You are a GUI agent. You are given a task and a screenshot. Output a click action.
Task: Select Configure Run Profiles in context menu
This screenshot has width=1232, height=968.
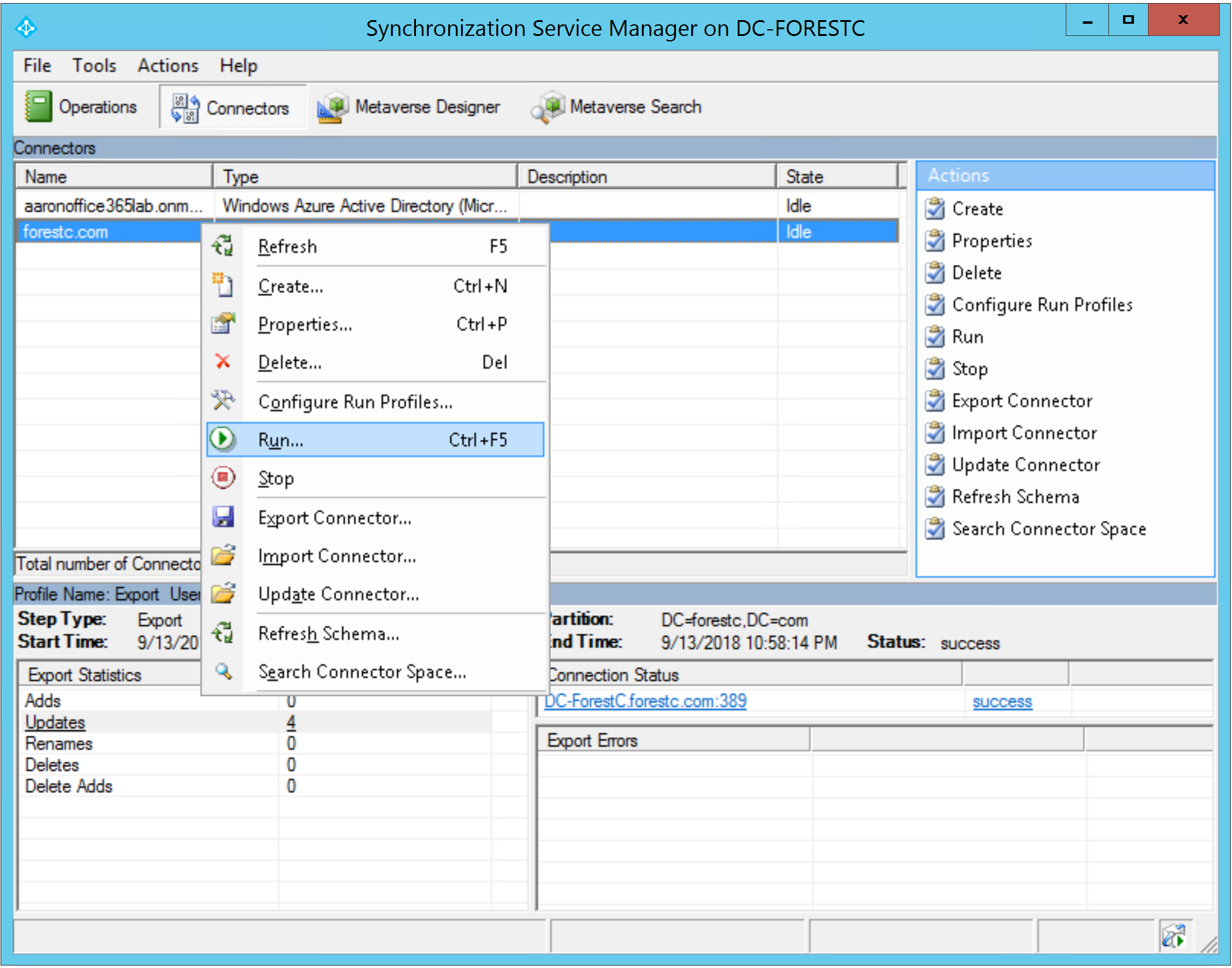click(355, 402)
